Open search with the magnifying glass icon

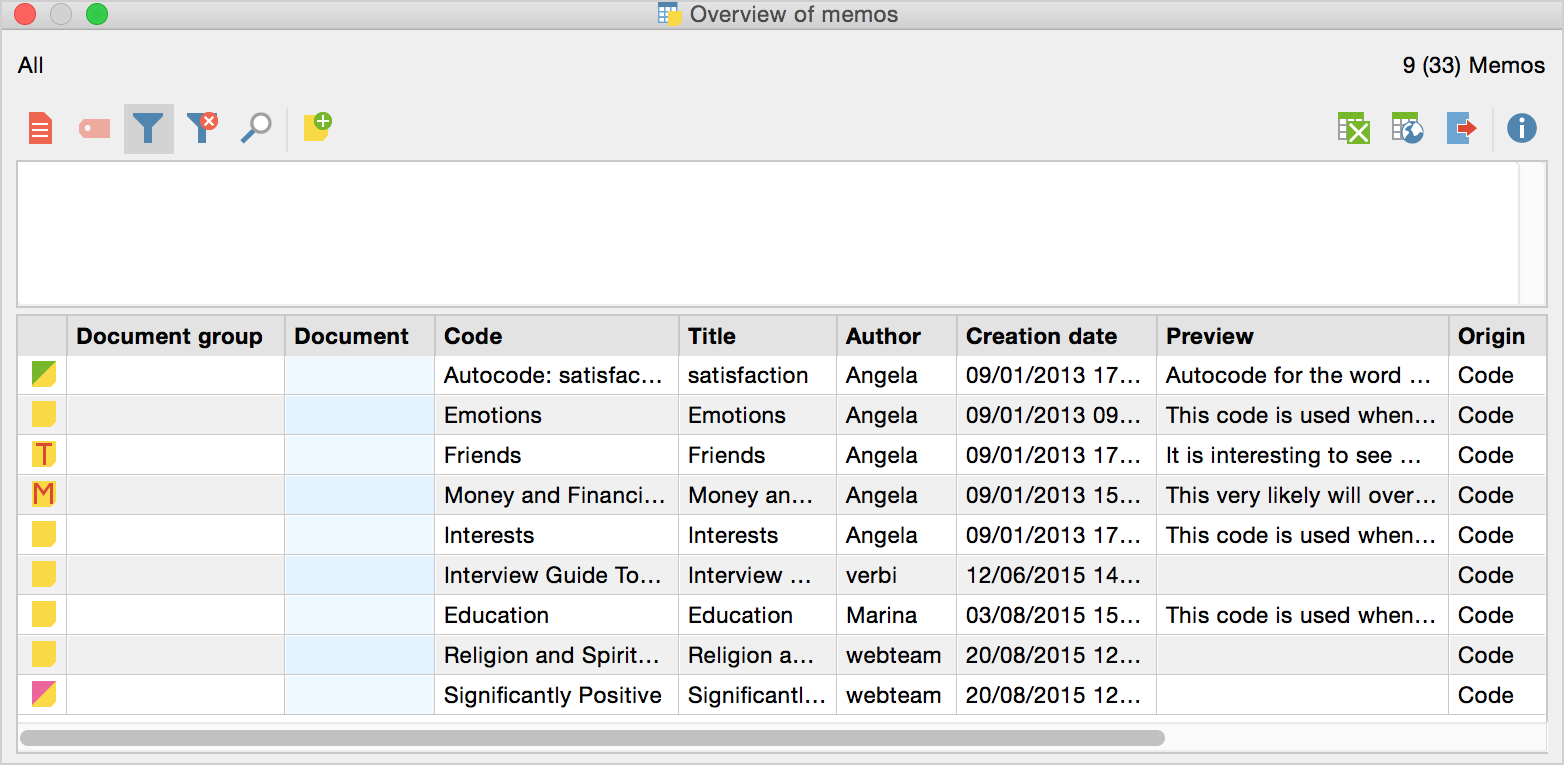[256, 129]
